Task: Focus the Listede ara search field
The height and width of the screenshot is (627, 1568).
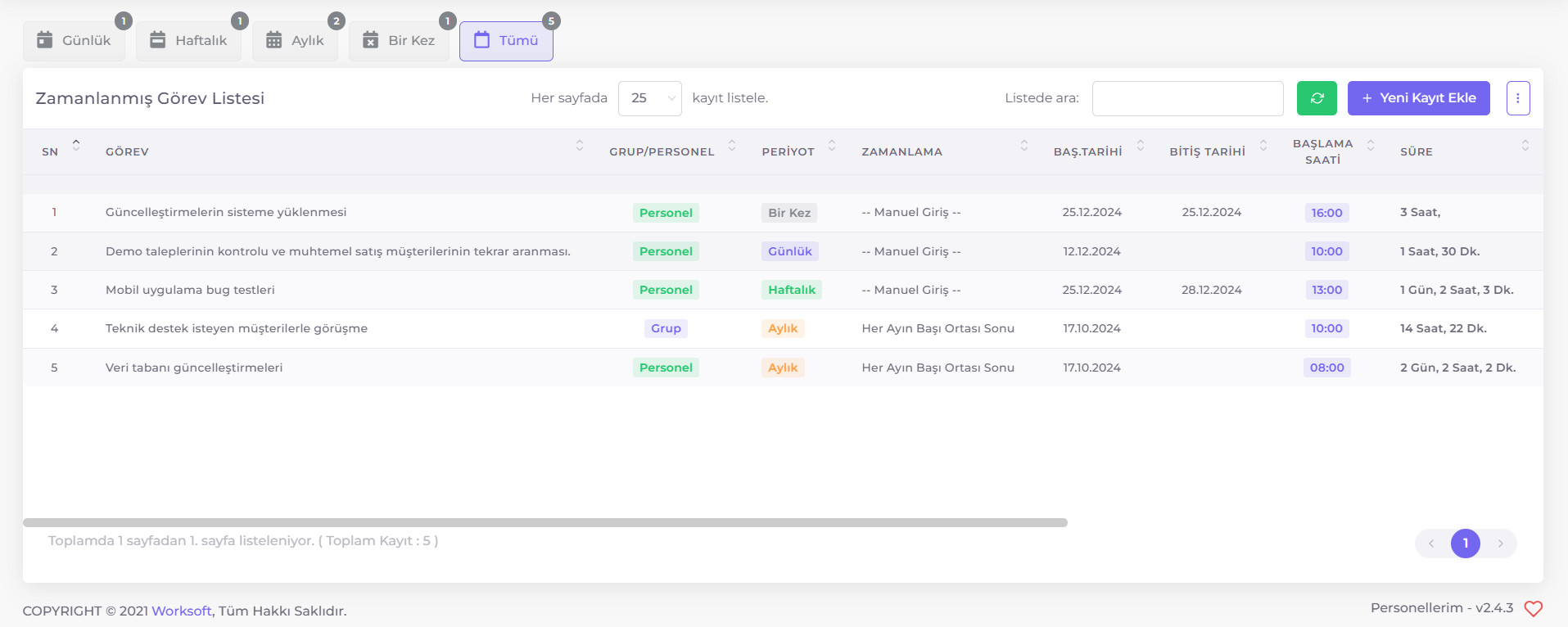Action: 1187,98
